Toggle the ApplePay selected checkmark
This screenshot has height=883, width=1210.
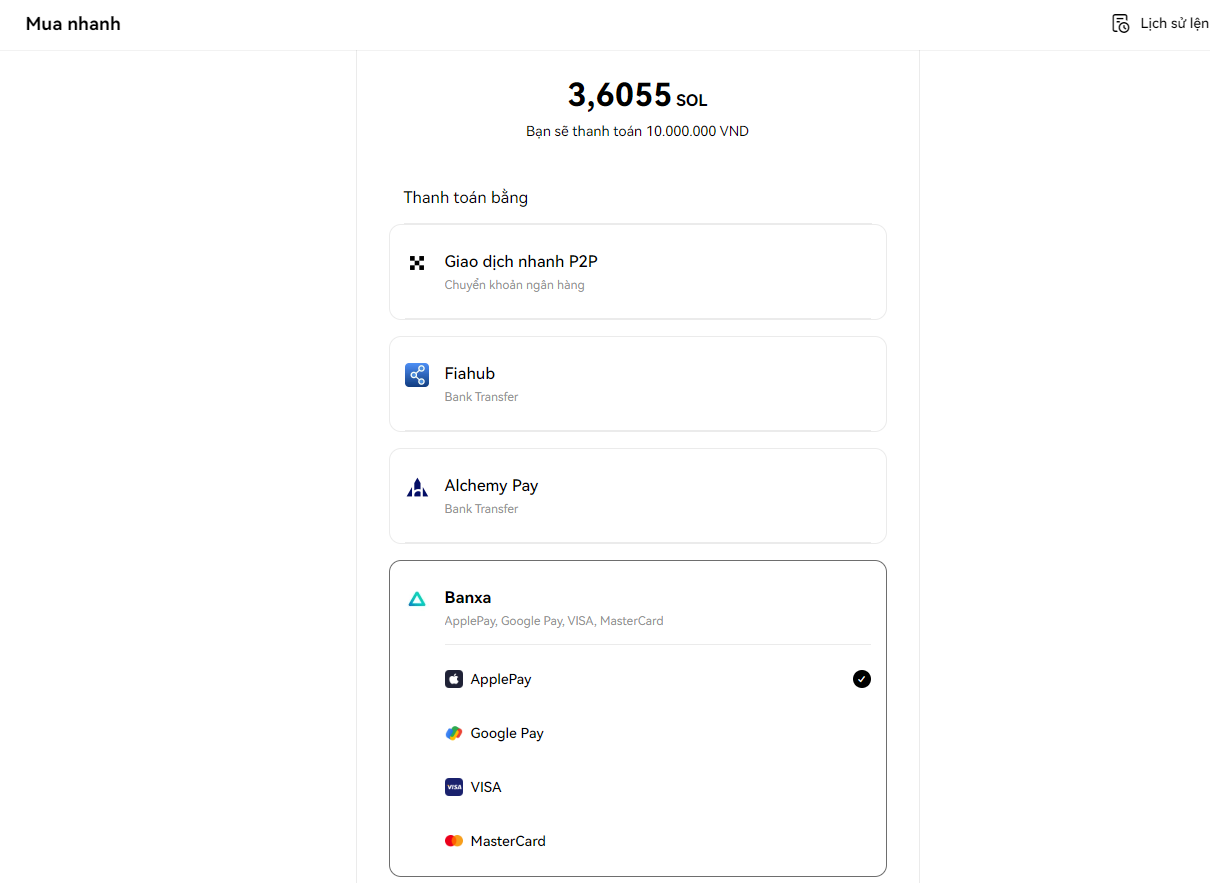861,679
